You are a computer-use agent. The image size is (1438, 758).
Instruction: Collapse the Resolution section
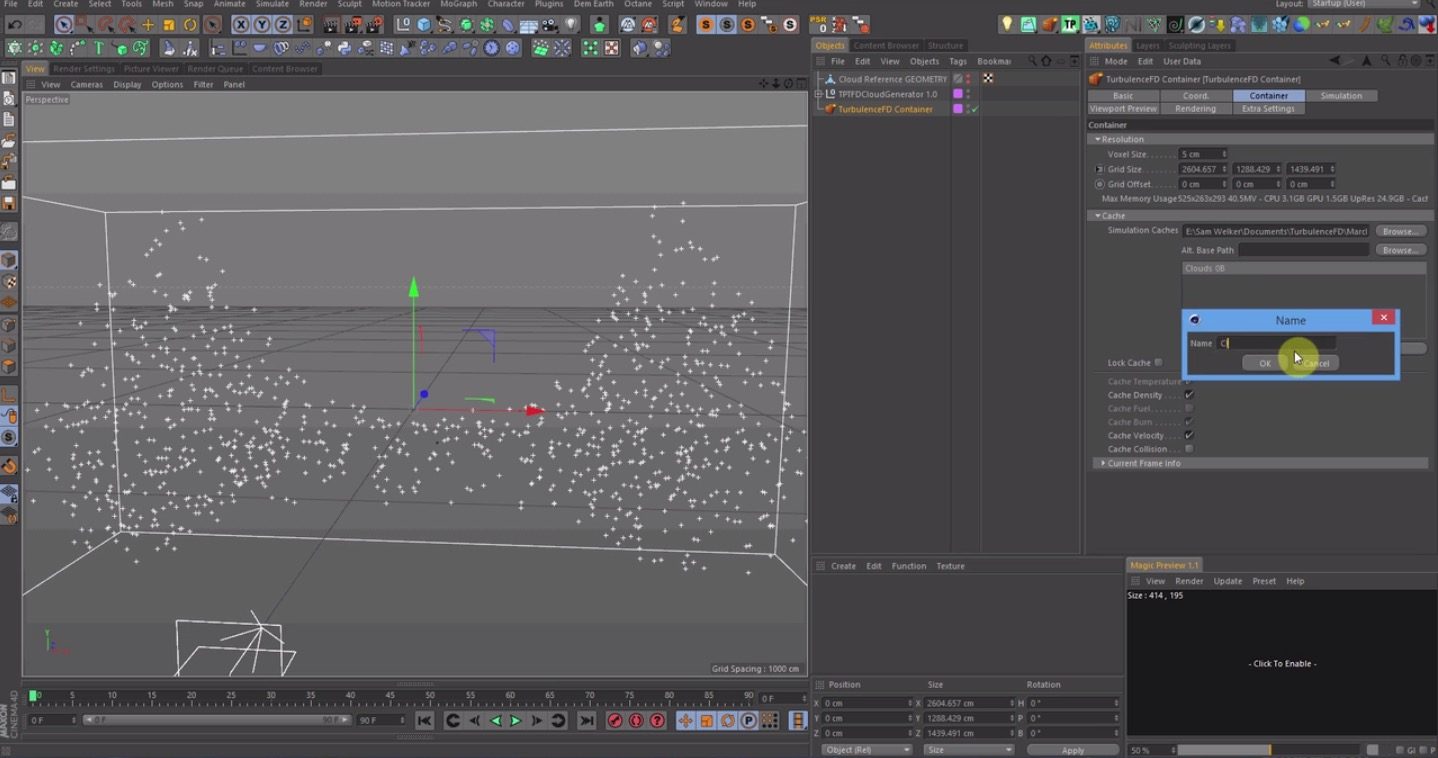[x=1098, y=139]
